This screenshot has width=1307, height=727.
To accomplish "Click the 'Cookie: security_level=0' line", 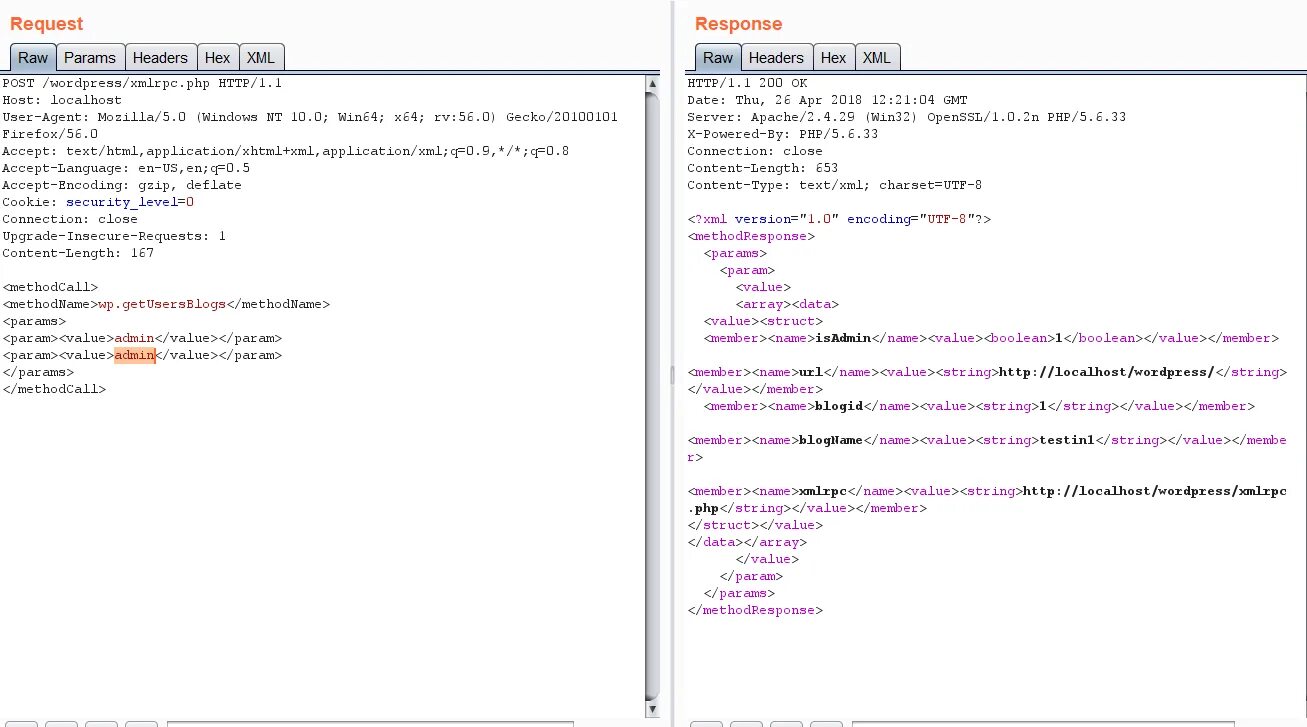I will pyautogui.click(x=98, y=202).
